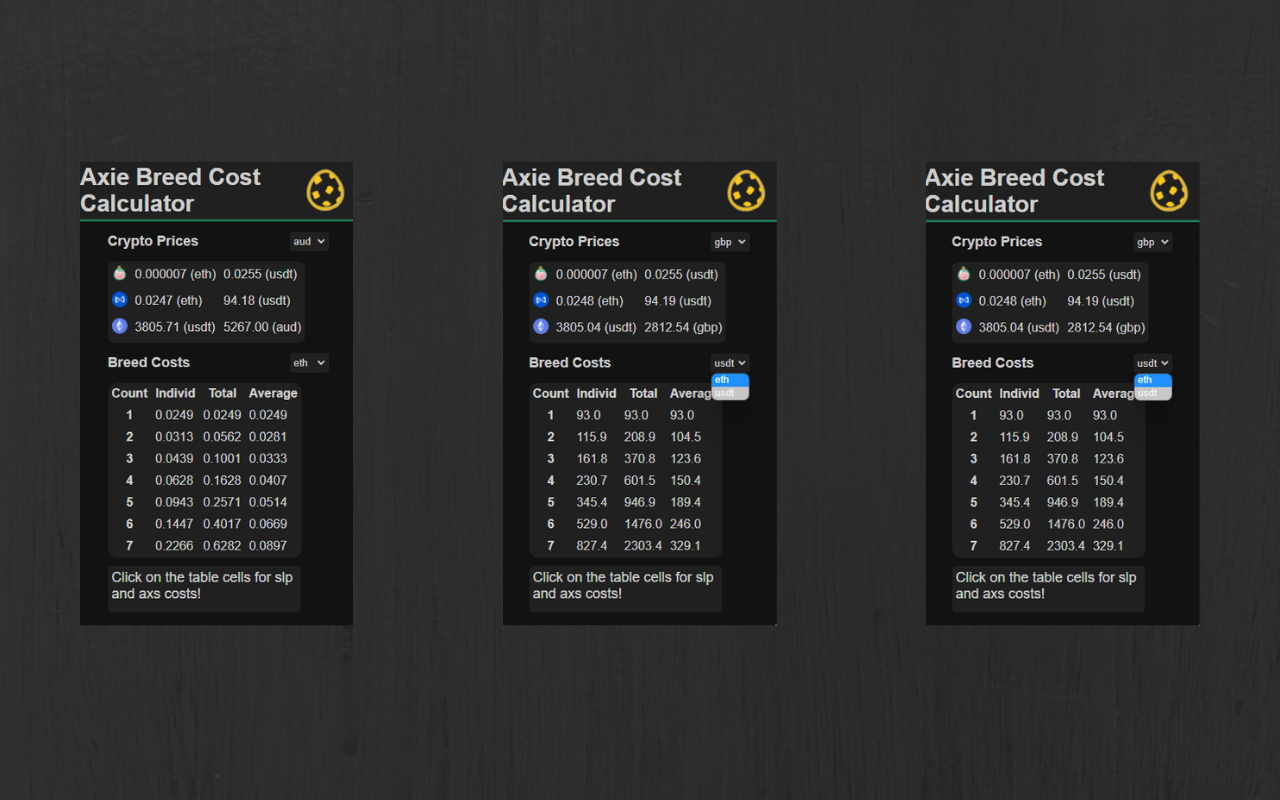Click the 0.0628 cell in left table

(x=174, y=480)
